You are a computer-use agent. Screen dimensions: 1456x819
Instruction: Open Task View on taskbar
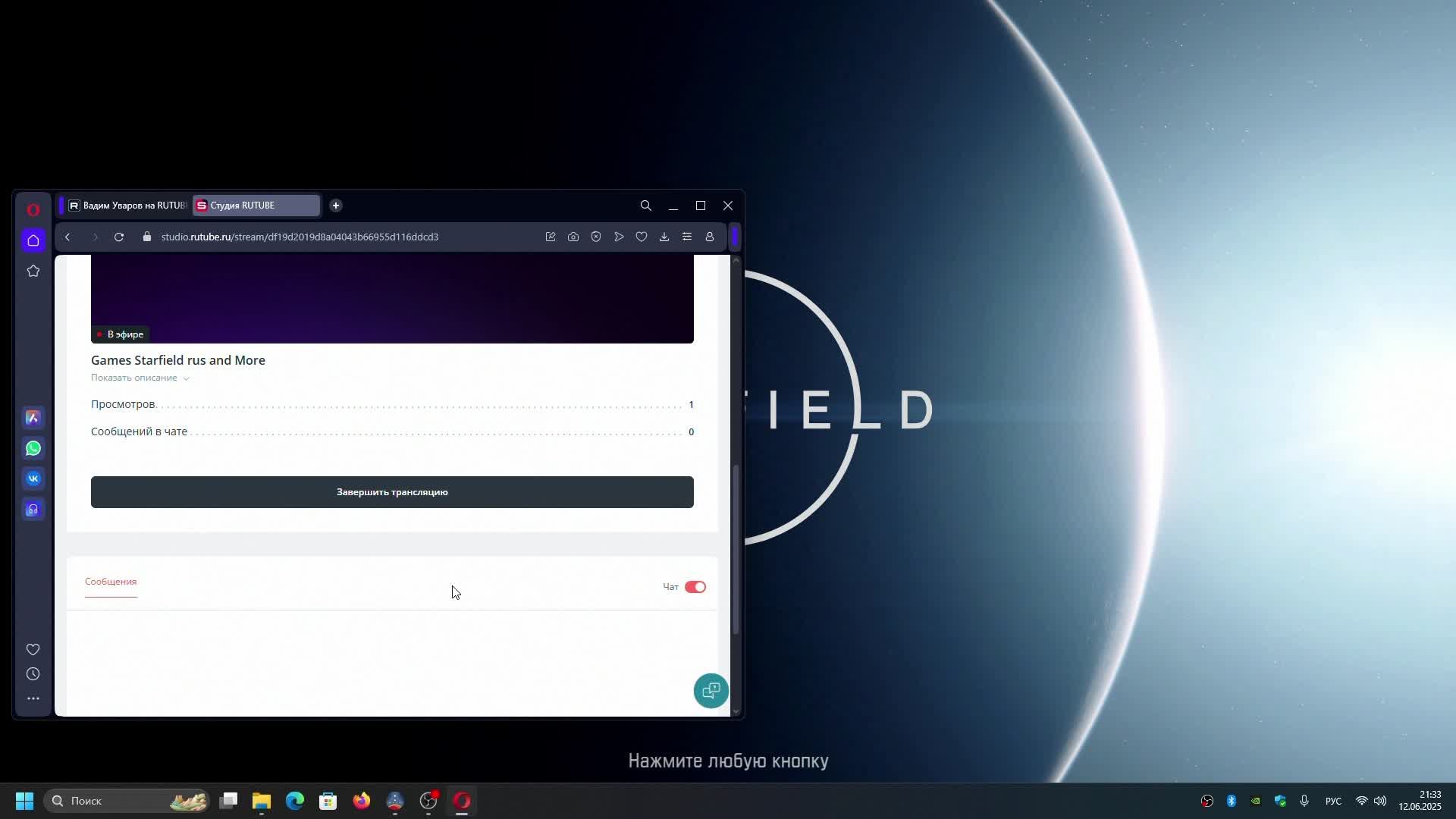(x=228, y=801)
